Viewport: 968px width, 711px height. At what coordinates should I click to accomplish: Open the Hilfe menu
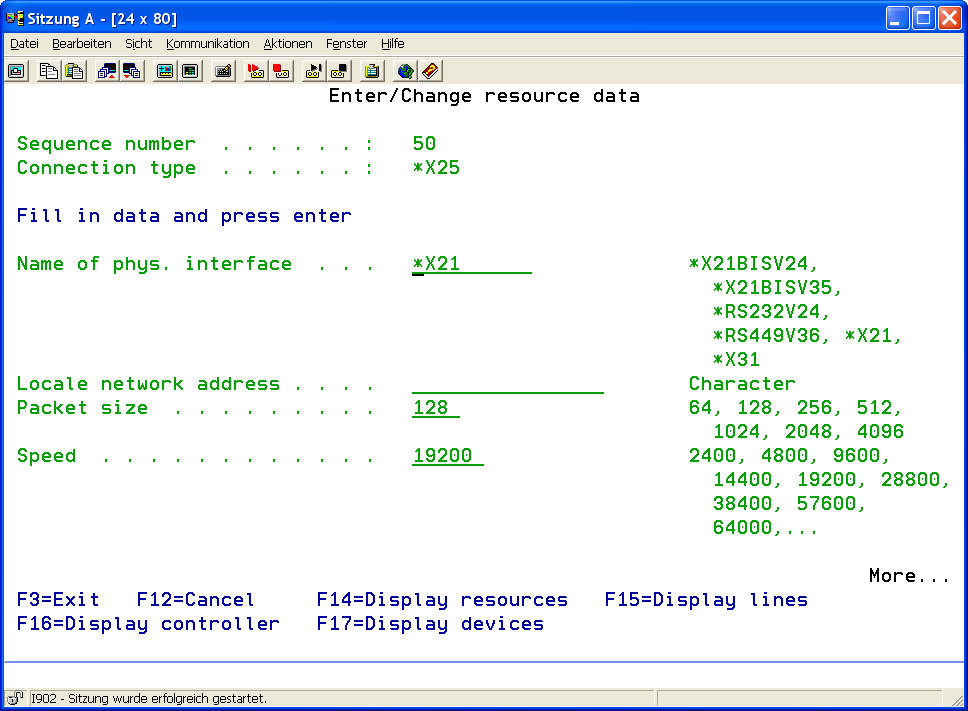(392, 44)
